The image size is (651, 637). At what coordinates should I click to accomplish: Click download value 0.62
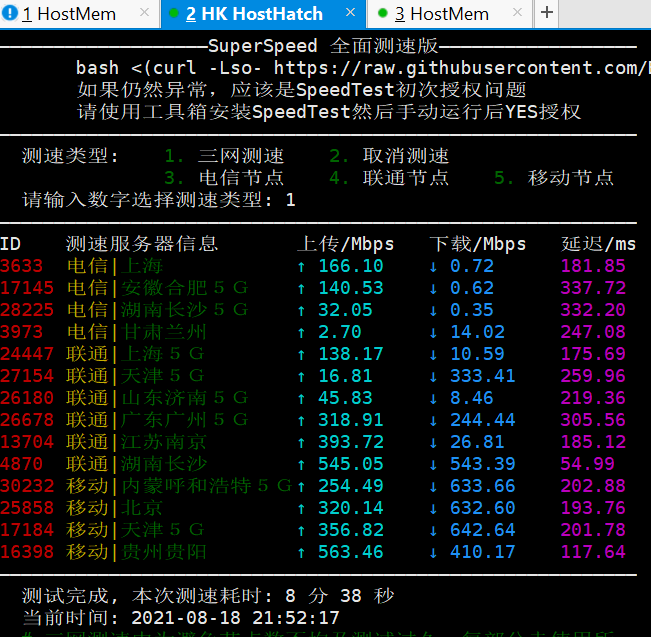click(x=472, y=288)
